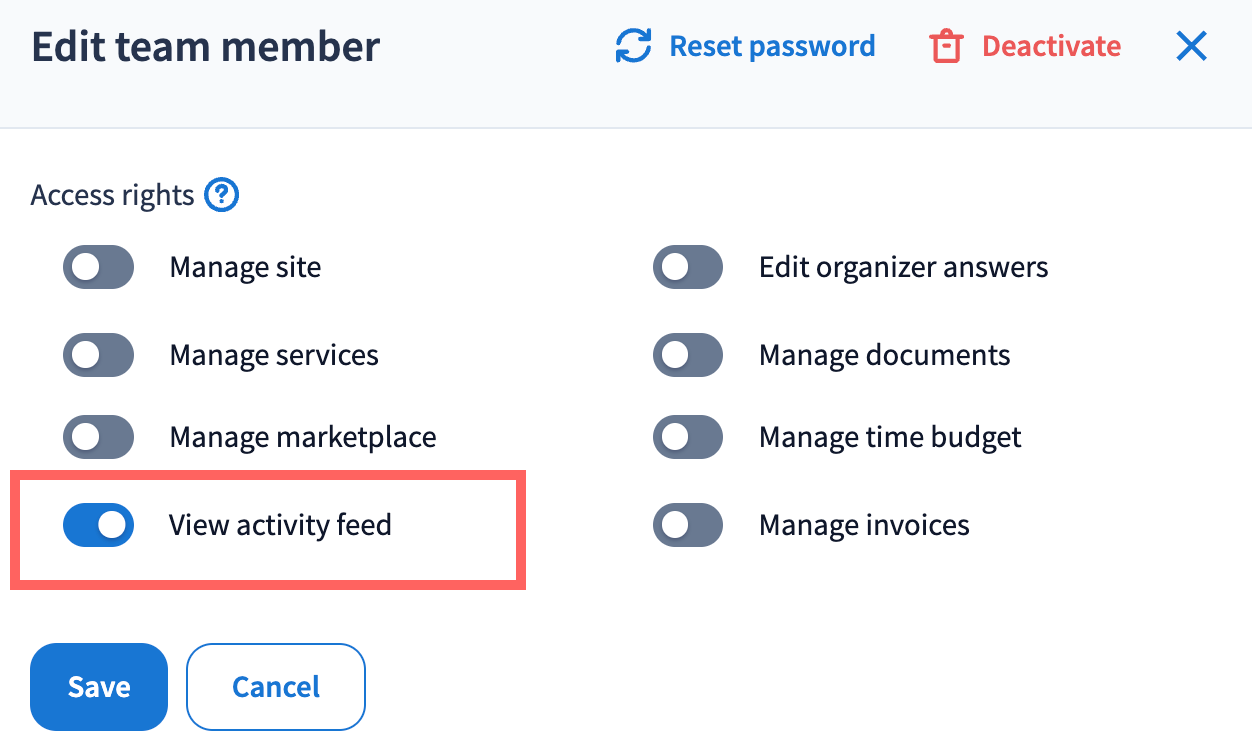Open the Access rights help question mark
The width and height of the screenshot is (1252, 752).
(x=221, y=195)
